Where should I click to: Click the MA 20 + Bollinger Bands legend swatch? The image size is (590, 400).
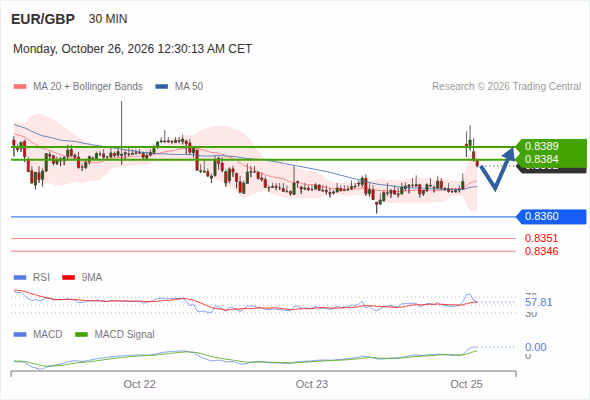(20, 87)
